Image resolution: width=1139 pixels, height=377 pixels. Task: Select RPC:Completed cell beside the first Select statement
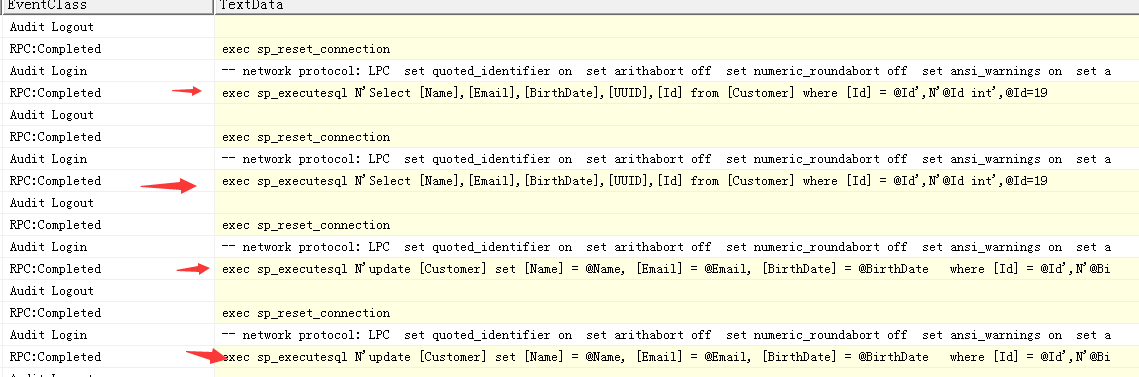pyautogui.click(x=109, y=93)
